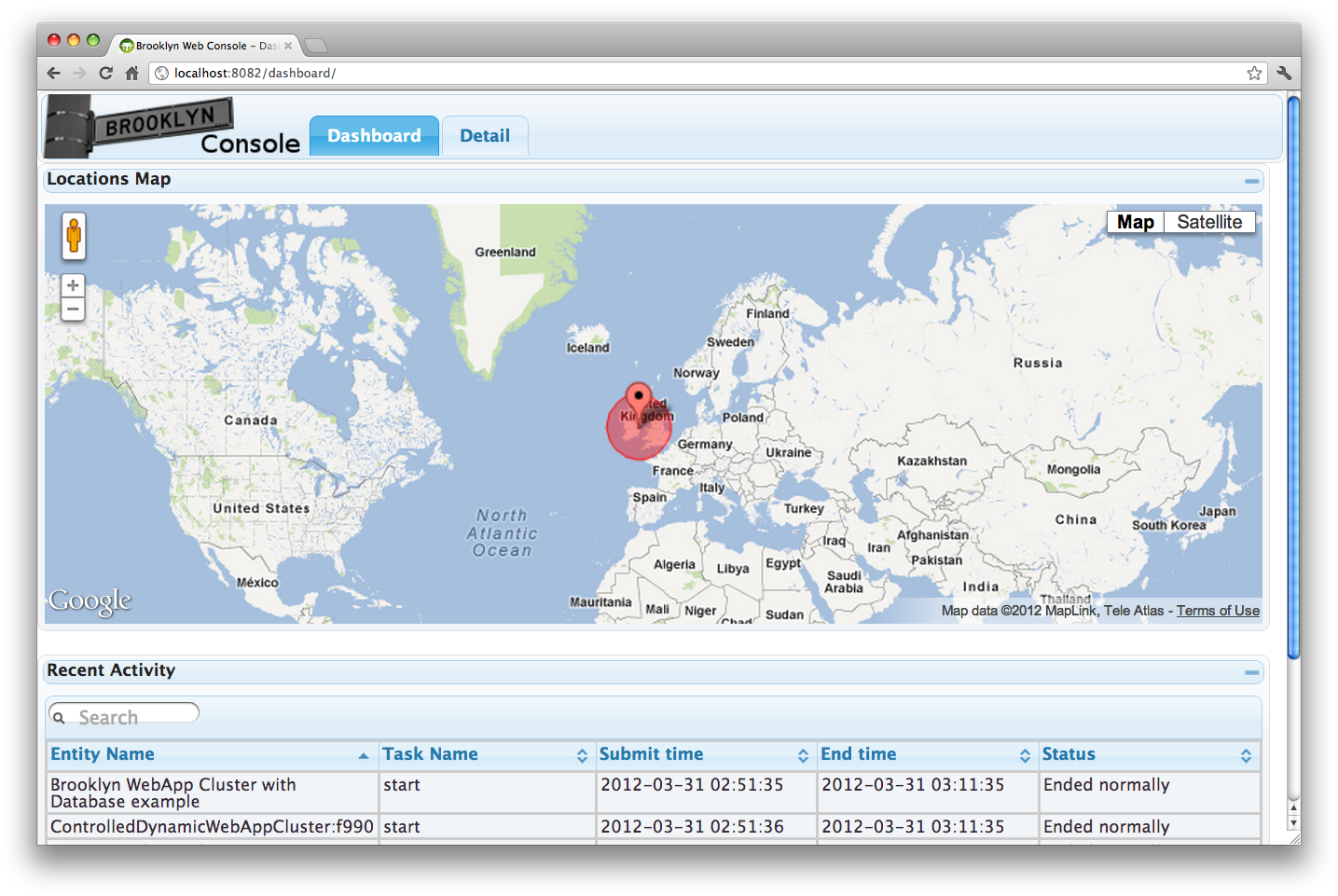Screen dimensions: 1338x896
Task: Click the browser back arrow
Action: (53, 73)
